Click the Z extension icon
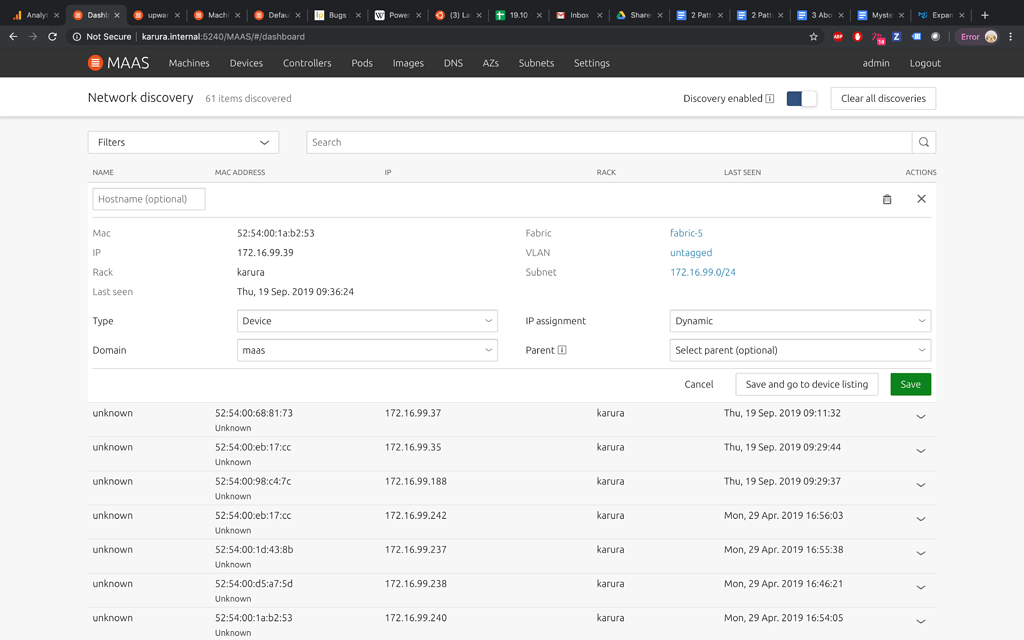Viewport: 1024px width, 640px height. click(897, 37)
